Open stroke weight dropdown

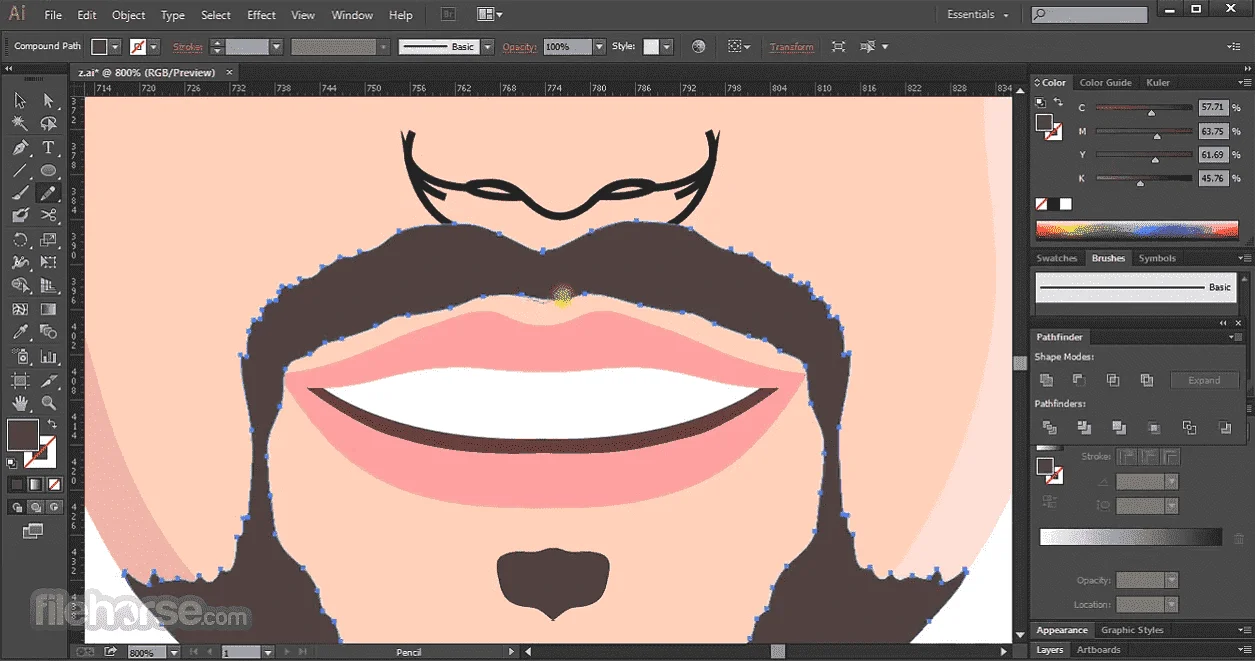pyautogui.click(x=276, y=47)
